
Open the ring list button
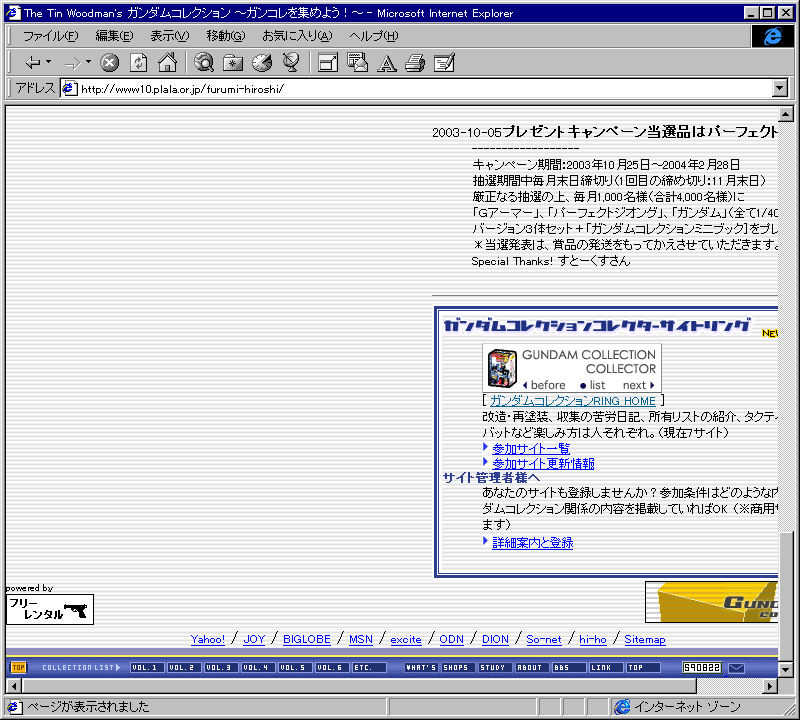592,385
